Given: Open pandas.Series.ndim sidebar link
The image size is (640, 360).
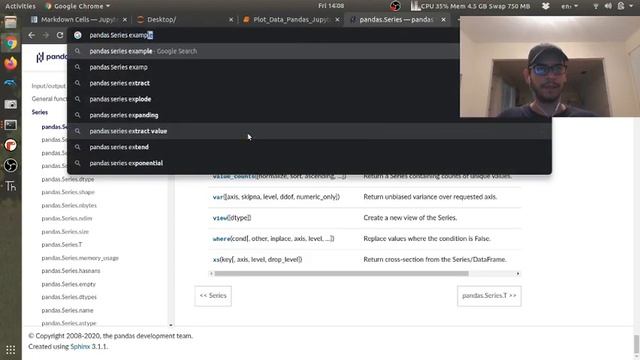Looking at the screenshot, I should pos(67,218).
